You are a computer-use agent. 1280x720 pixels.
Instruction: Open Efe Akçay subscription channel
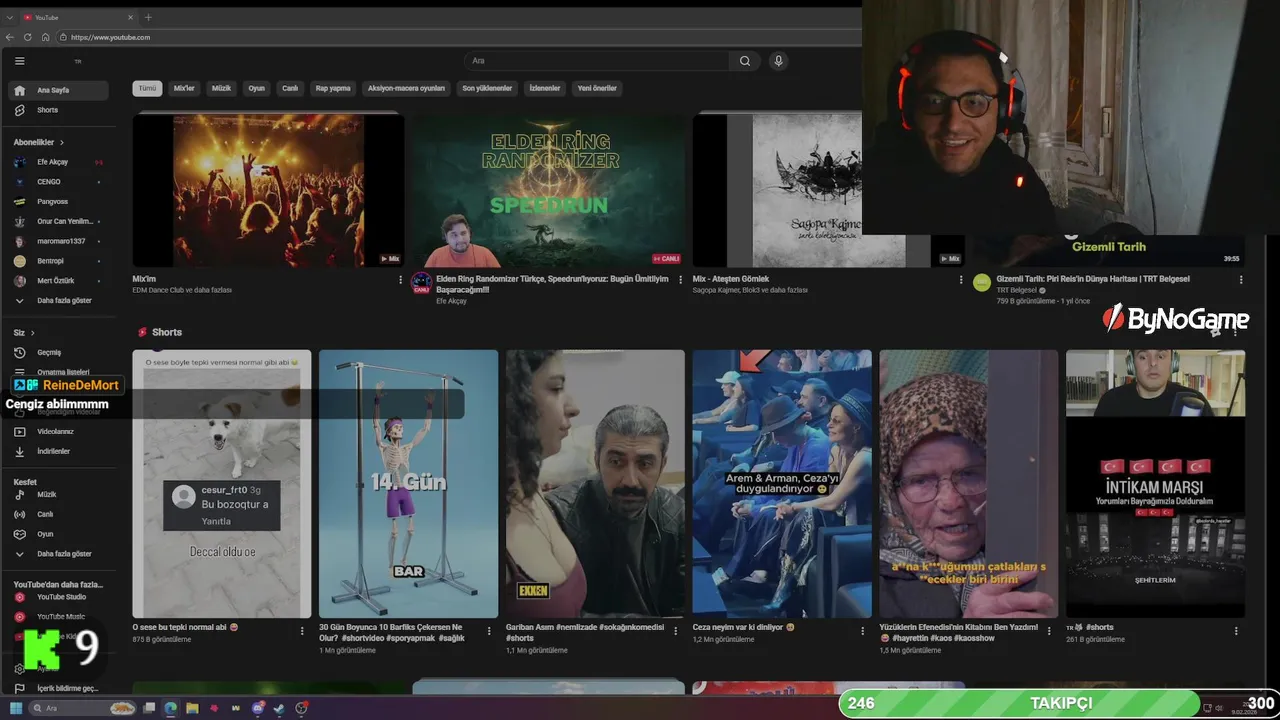pyautogui.click(x=58, y=162)
